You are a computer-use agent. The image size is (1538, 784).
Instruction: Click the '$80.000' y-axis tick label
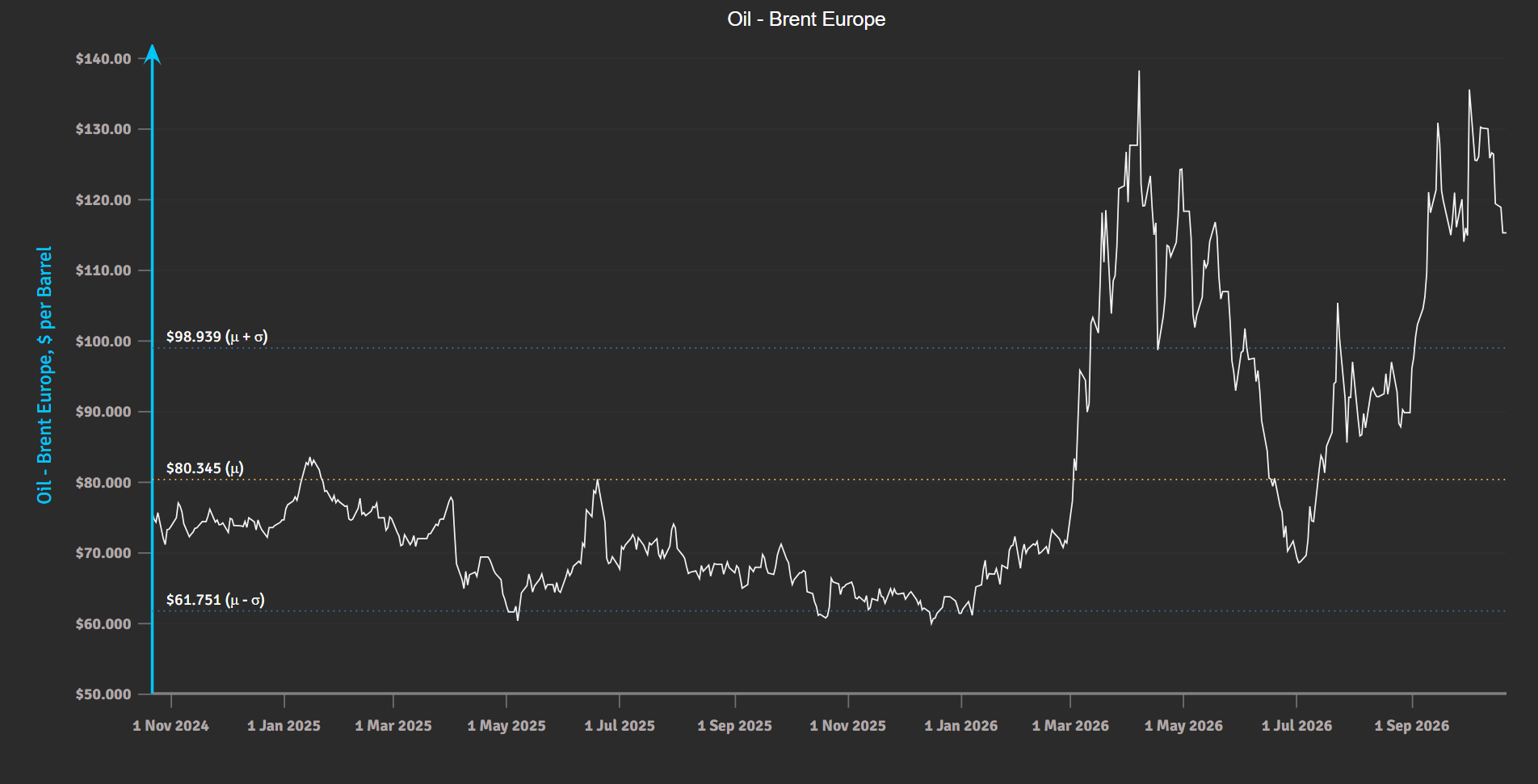pyautogui.click(x=103, y=483)
